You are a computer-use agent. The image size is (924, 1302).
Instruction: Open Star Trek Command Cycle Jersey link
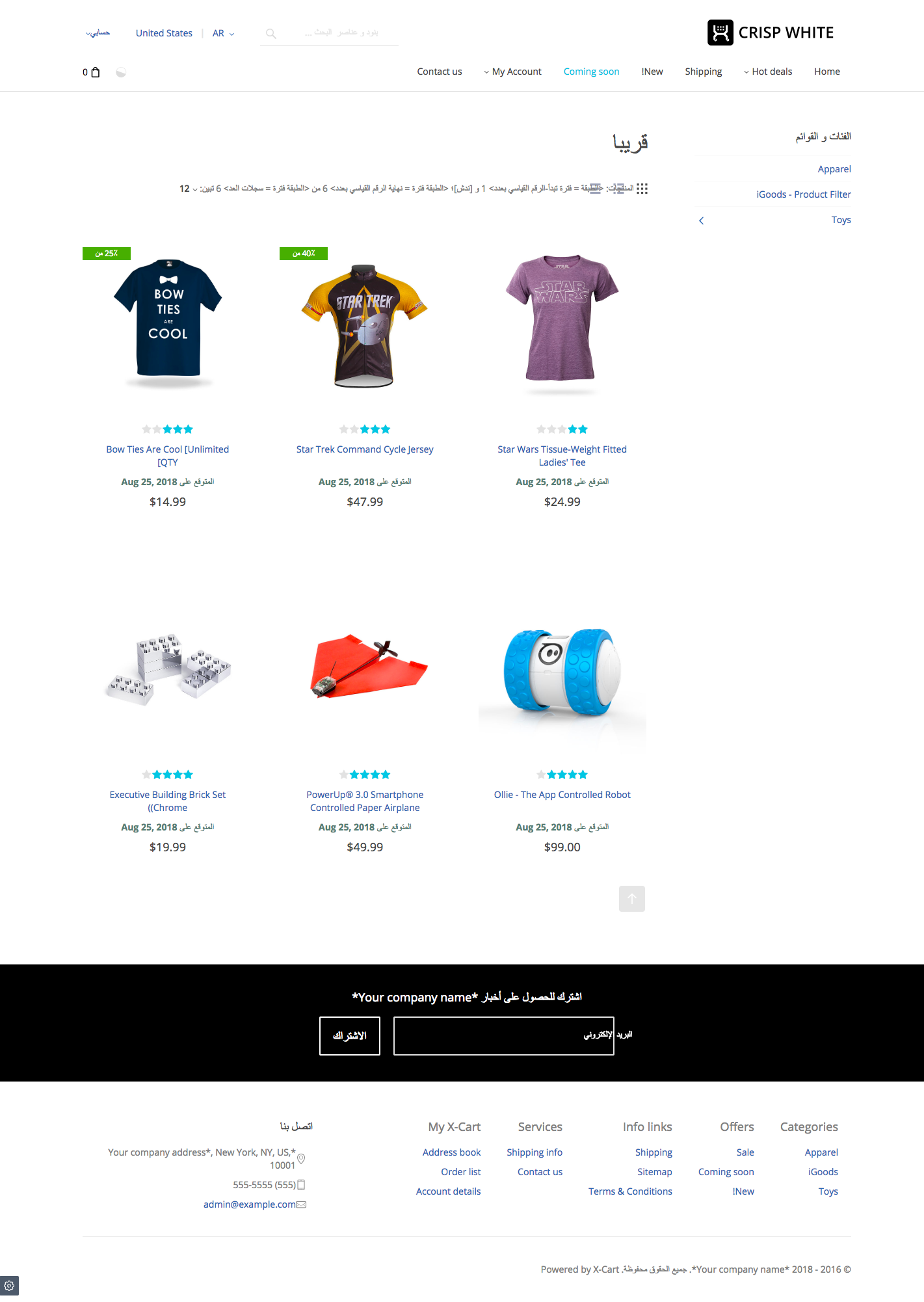(x=365, y=449)
